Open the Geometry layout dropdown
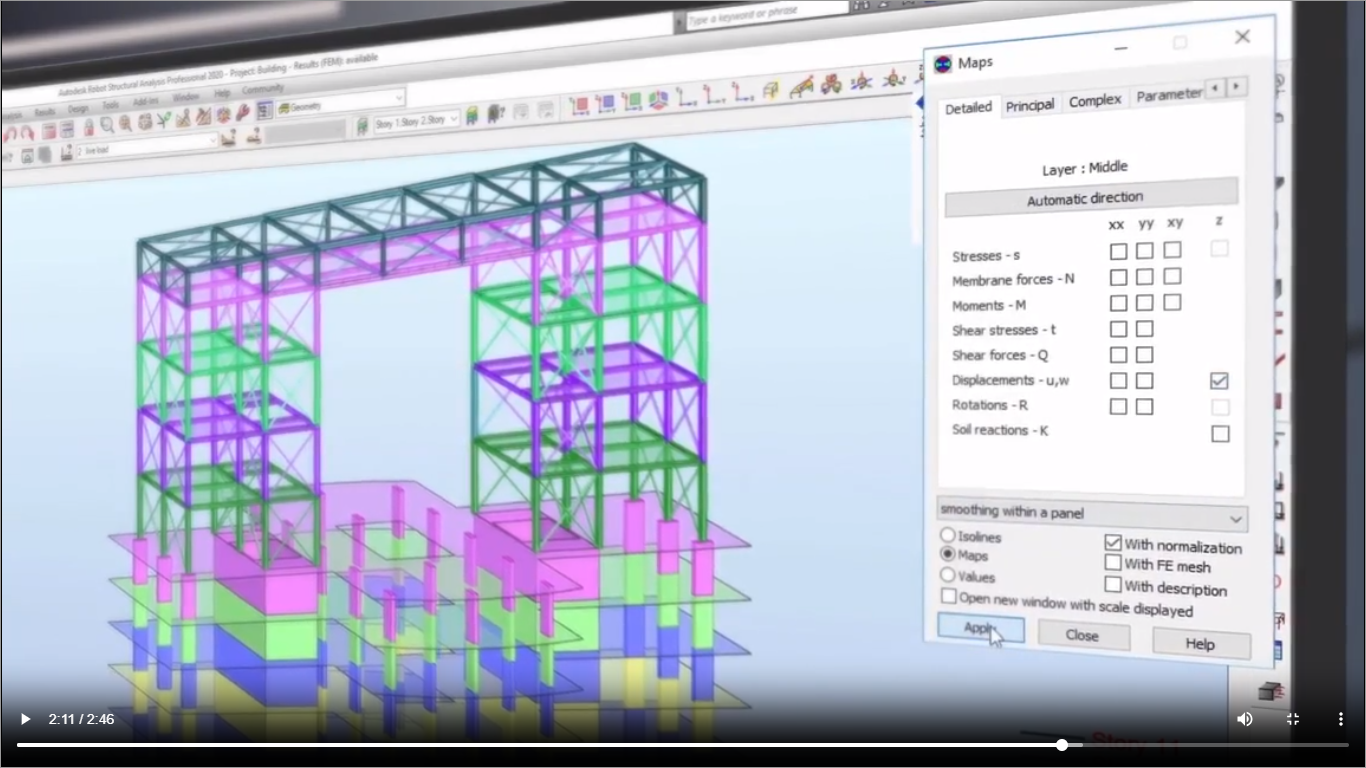The height and width of the screenshot is (768, 1366). coord(341,105)
